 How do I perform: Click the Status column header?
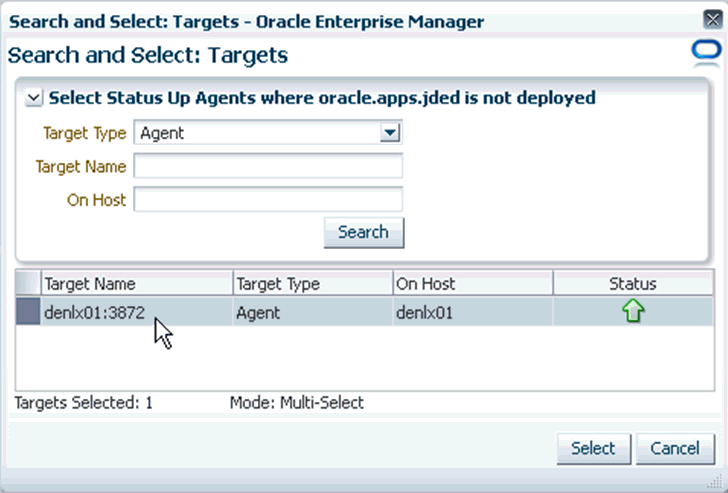(633, 284)
